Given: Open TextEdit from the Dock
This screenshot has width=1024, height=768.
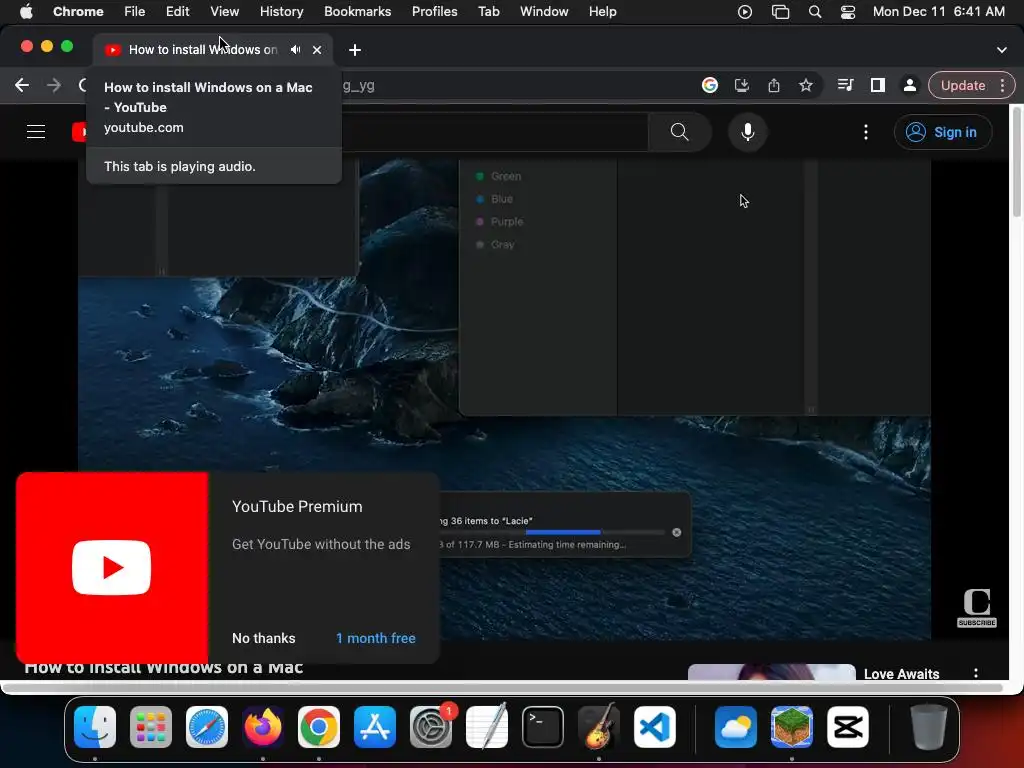Looking at the screenshot, I should [x=487, y=727].
